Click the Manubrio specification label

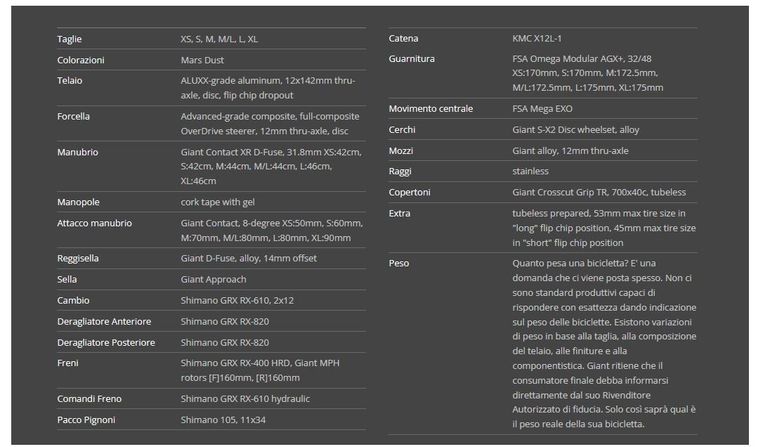77,152
